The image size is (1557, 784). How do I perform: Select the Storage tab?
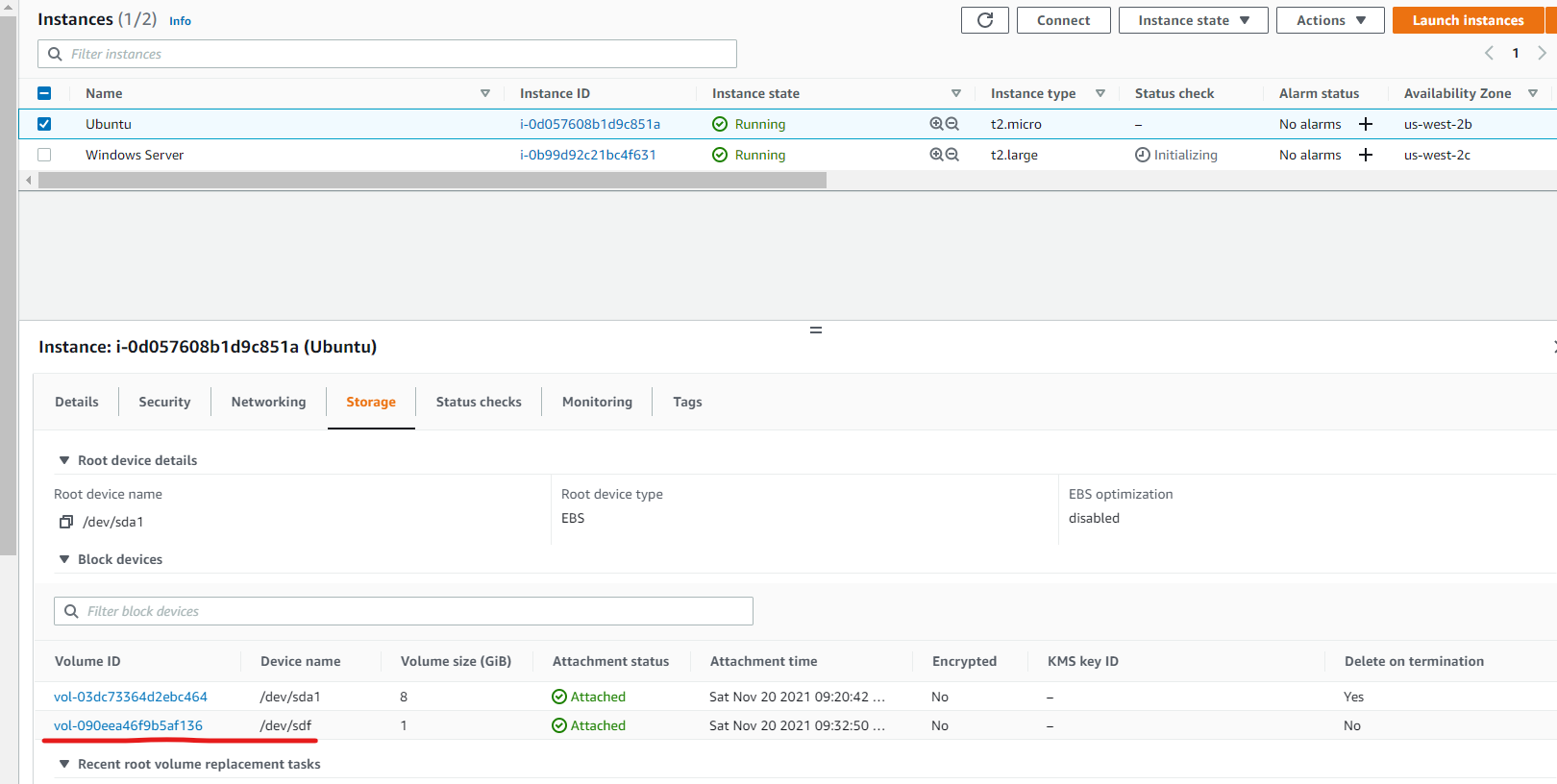371,402
